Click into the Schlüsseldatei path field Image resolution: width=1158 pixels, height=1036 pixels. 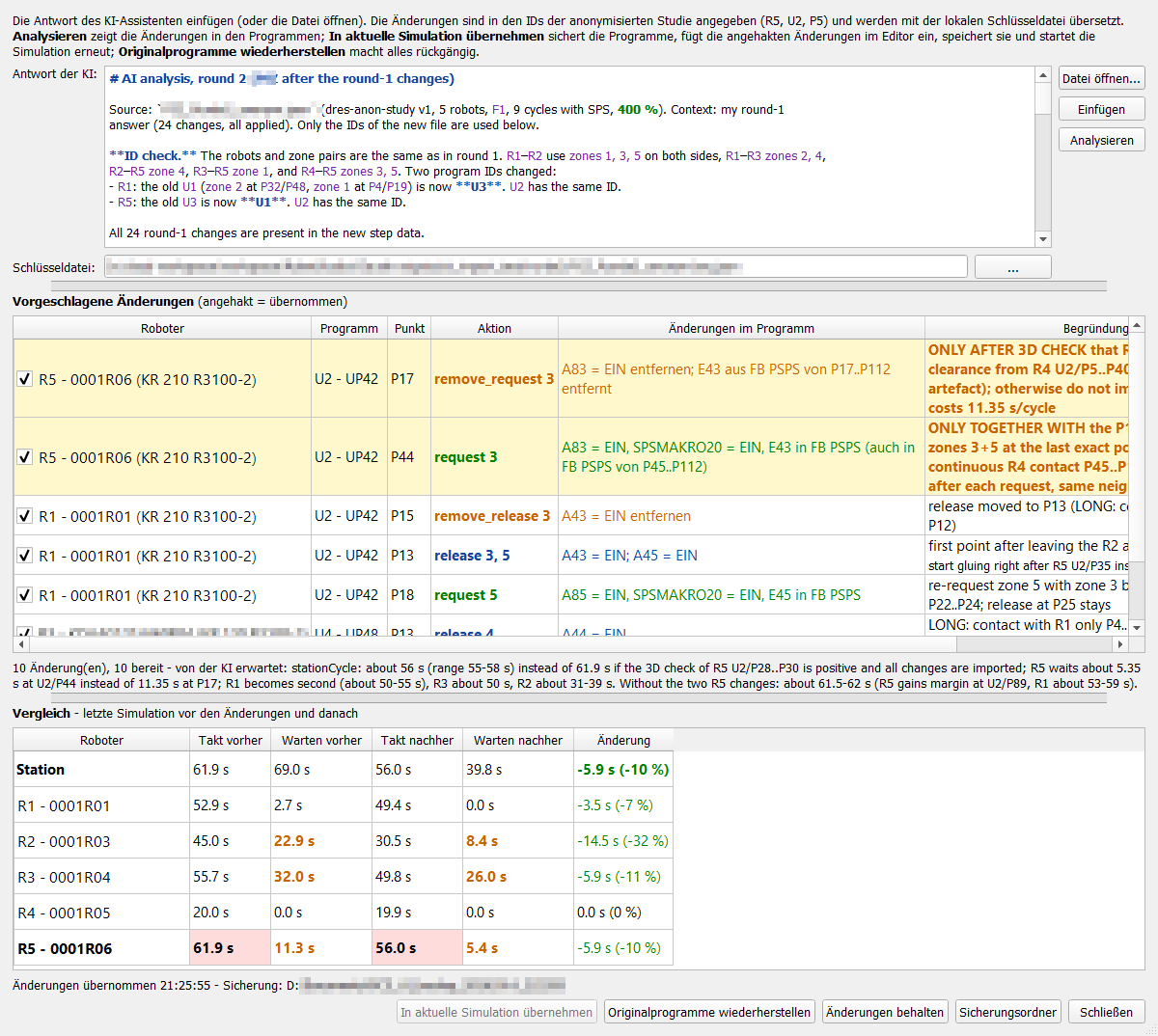(x=536, y=267)
